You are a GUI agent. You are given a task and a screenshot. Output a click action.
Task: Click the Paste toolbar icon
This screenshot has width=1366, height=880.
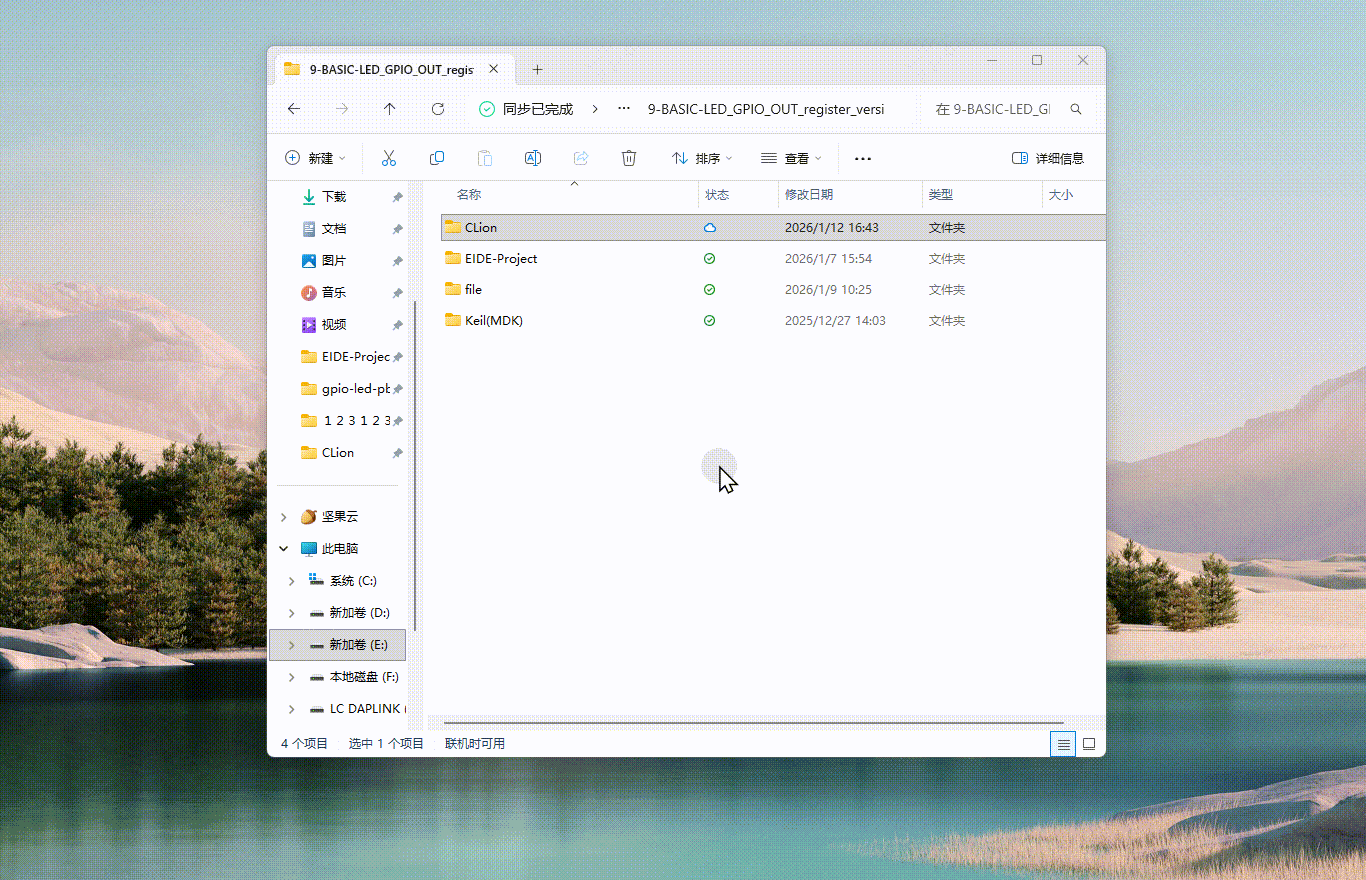[x=485, y=158]
